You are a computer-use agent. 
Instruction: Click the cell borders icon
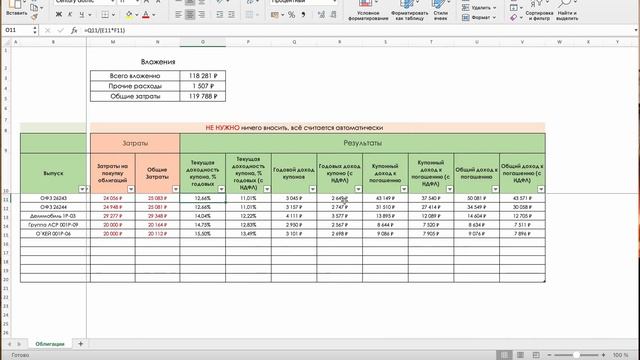105,15
